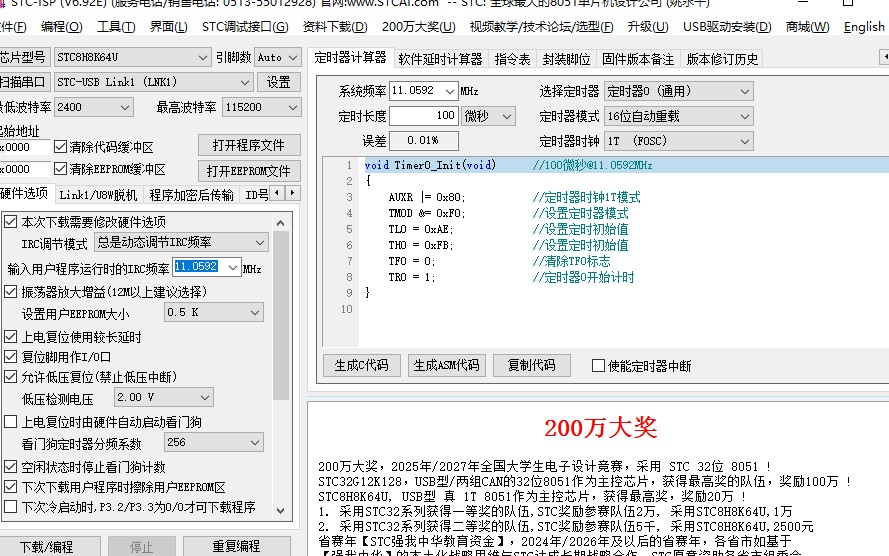Open chip model dropdown STC8H8K64U
Viewport: 889px width, 556px height.
tap(133, 57)
